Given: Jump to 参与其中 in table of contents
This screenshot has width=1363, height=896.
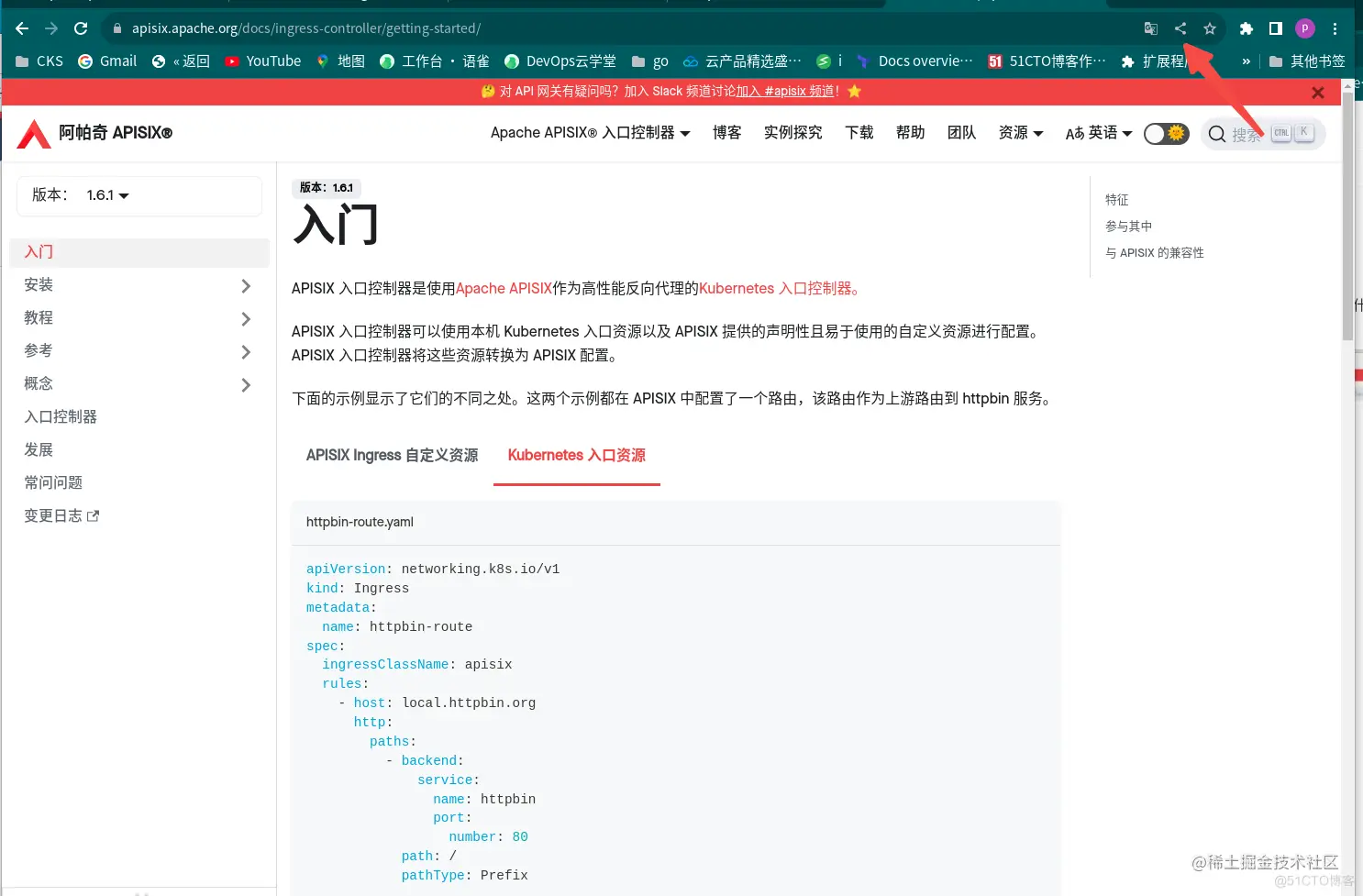Looking at the screenshot, I should pyautogui.click(x=1128, y=227).
